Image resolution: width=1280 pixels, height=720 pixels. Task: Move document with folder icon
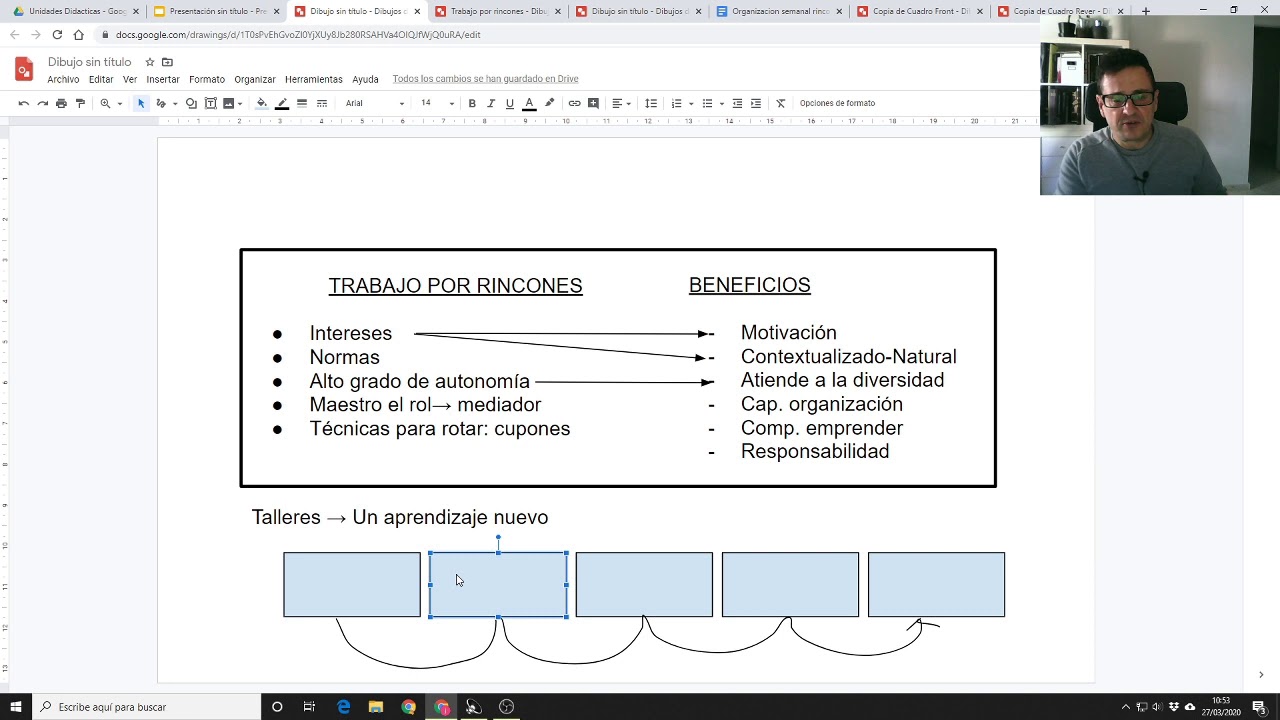pyautogui.click(x=167, y=62)
